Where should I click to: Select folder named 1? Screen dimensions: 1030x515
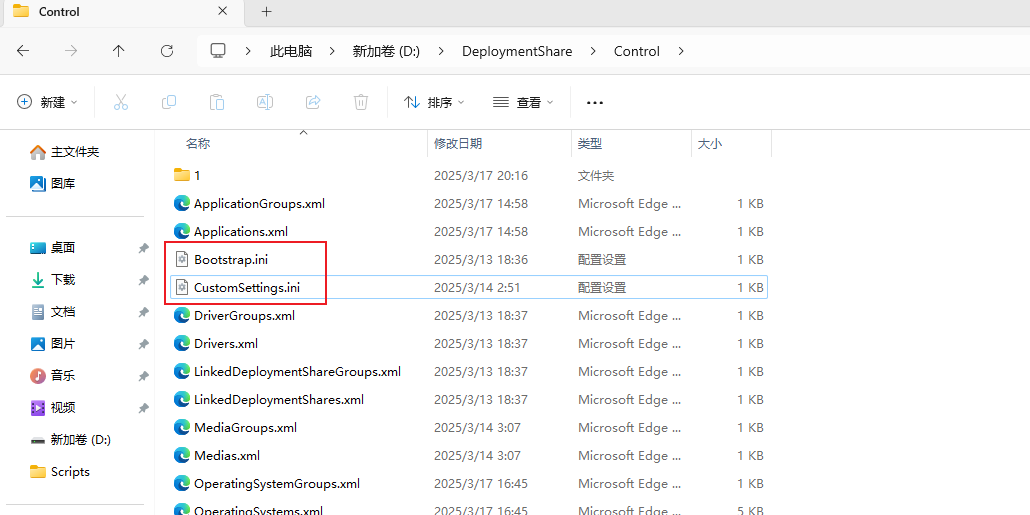[468, 175]
